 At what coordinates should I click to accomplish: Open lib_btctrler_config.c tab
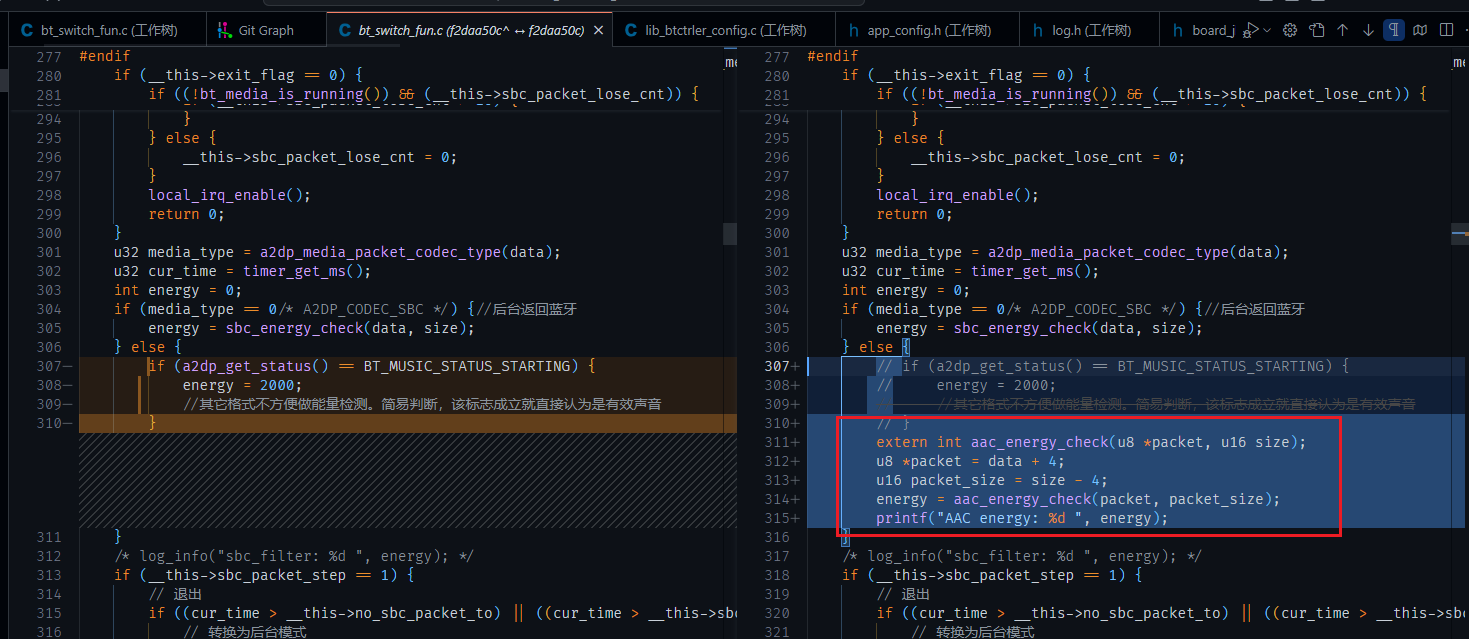pos(714,30)
